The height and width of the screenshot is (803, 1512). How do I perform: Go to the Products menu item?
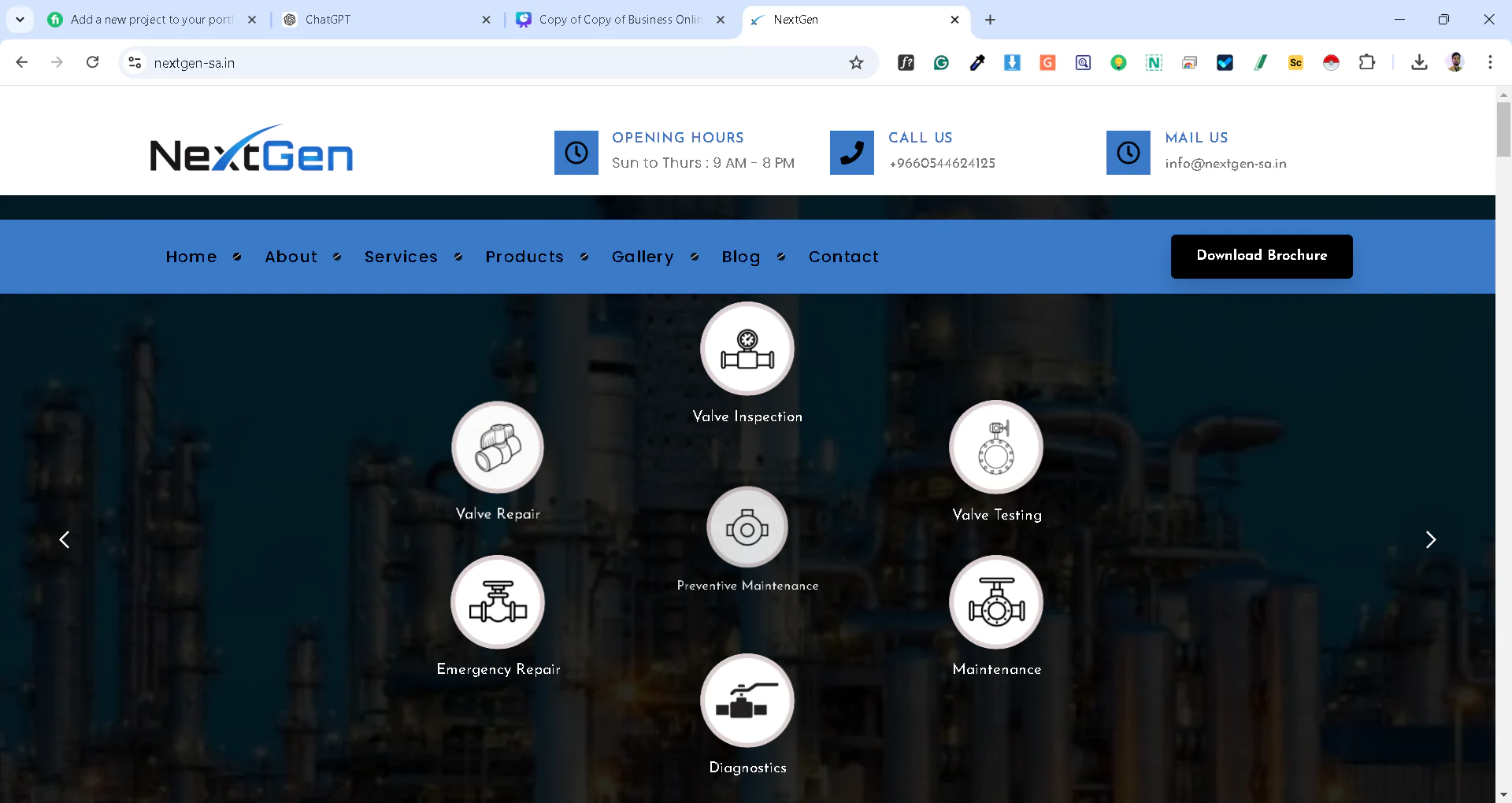(x=524, y=257)
